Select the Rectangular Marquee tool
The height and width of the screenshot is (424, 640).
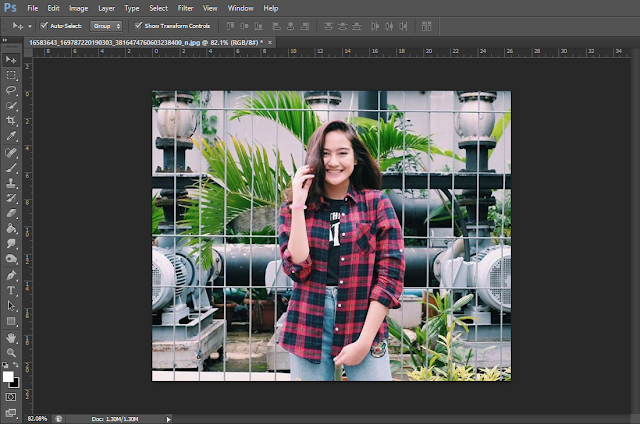click(12, 75)
